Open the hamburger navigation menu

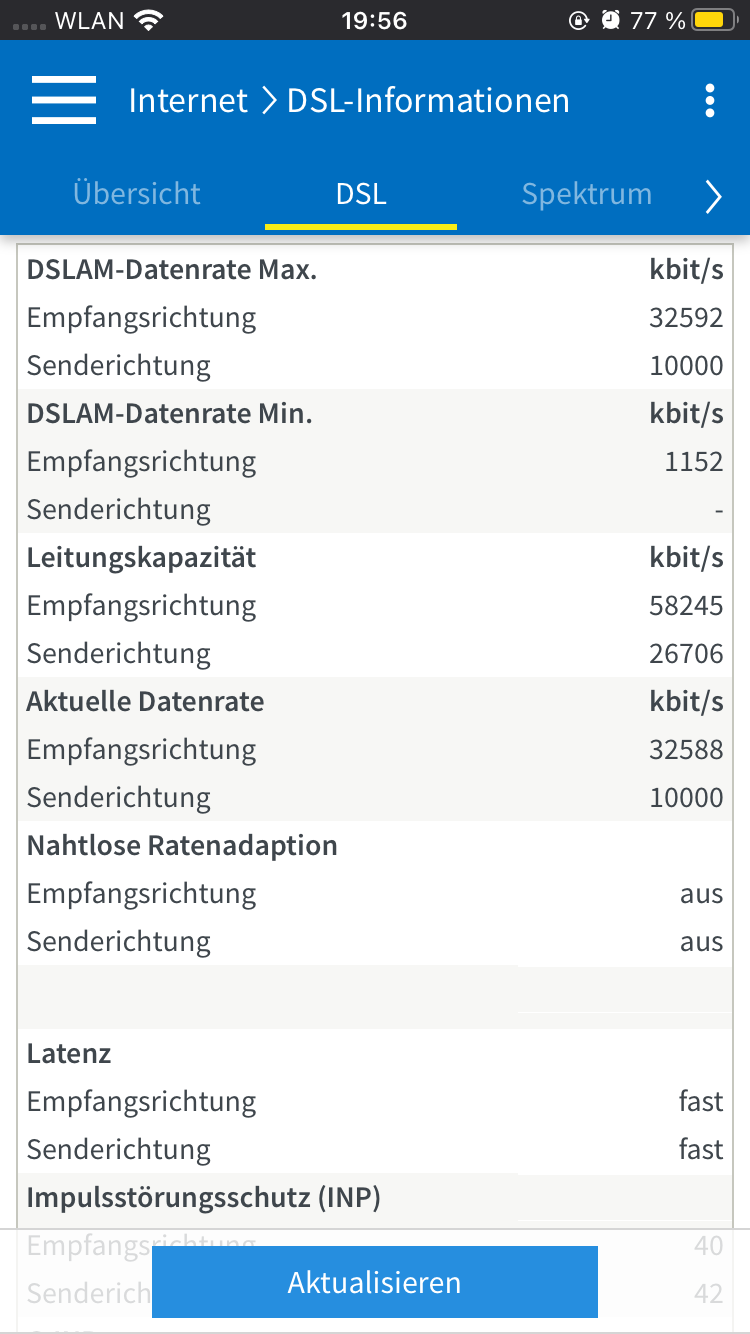coord(64,100)
